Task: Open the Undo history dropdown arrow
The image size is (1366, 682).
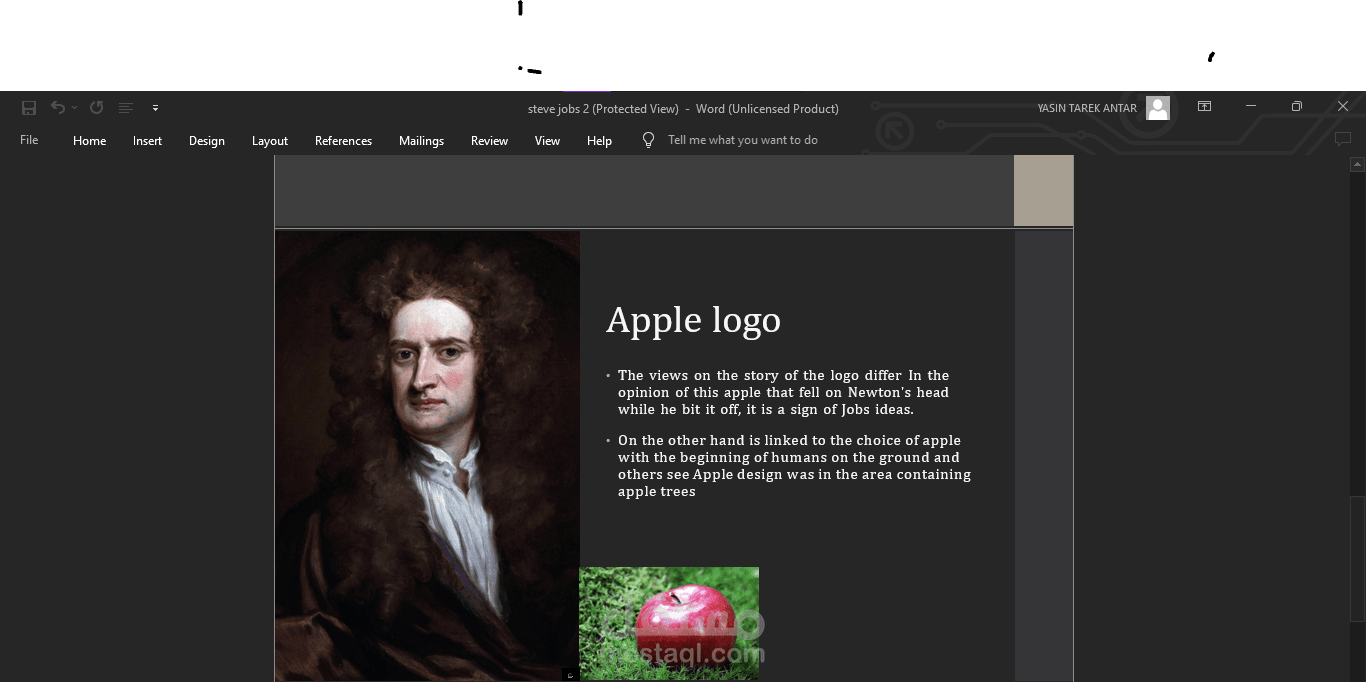Action: pyautogui.click(x=74, y=108)
